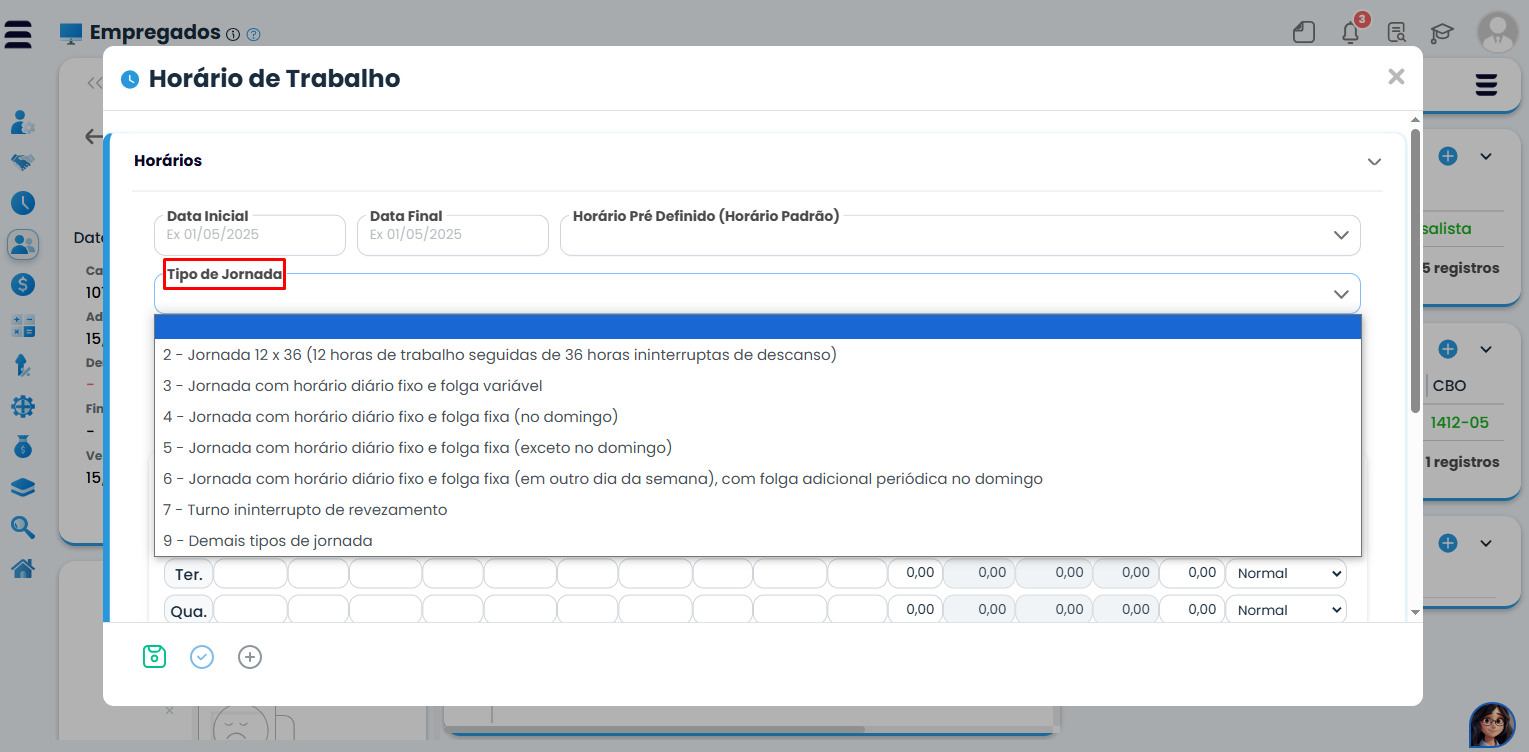Click the grey plus add icon in the dialog footer
Image resolution: width=1529 pixels, height=752 pixels.
[x=250, y=657]
